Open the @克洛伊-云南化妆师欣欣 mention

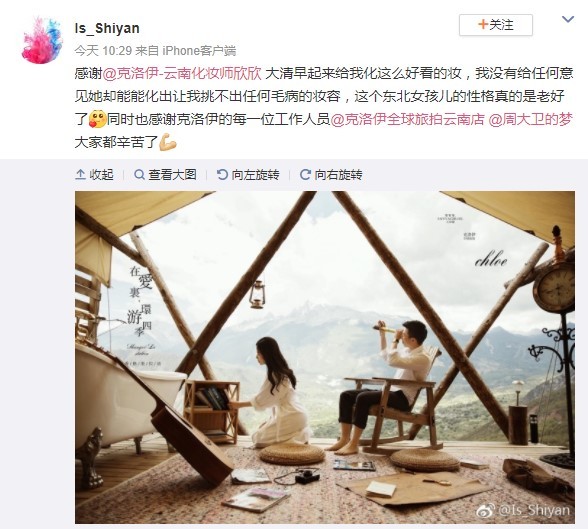click(x=182, y=73)
